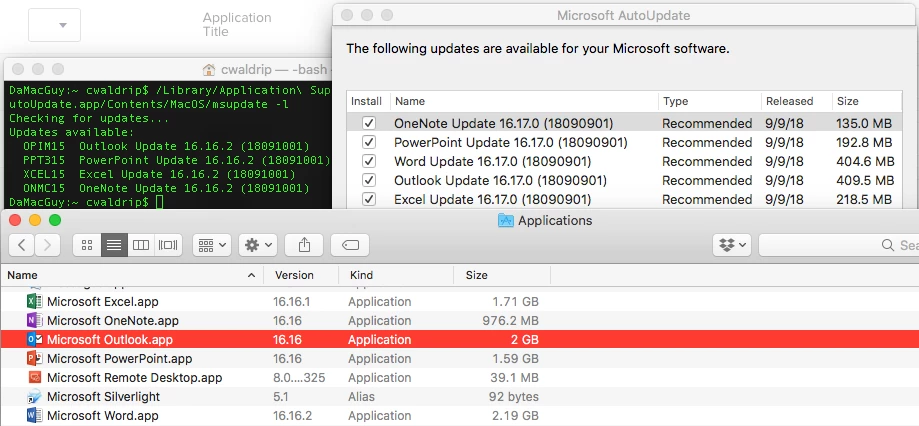Select OneNote Update 16.17.0 row in AutoUpdate
Image resolution: width=919 pixels, height=426 pixels.
point(624,123)
